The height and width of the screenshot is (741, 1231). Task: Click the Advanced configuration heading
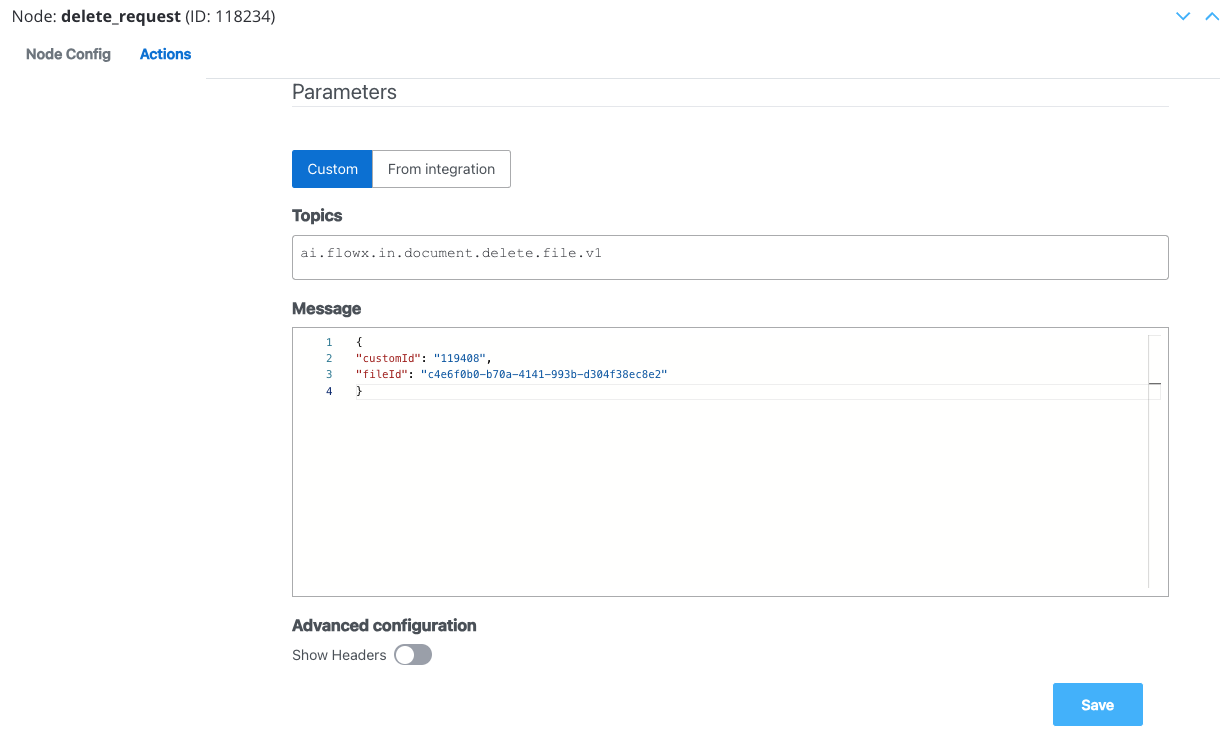pyautogui.click(x=384, y=625)
